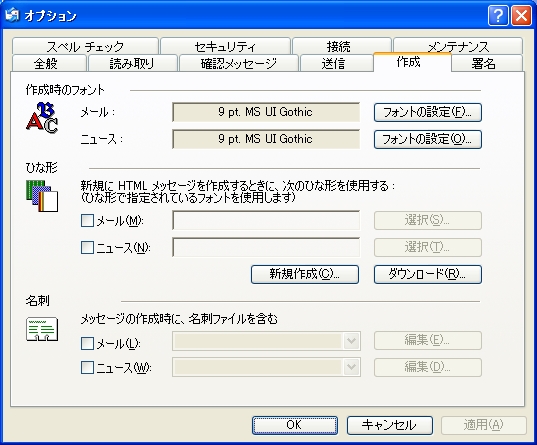This screenshot has height=445, width=537.
Task: Open the ニュース(W) business card dropdown
Action: pyautogui.click(x=351, y=367)
